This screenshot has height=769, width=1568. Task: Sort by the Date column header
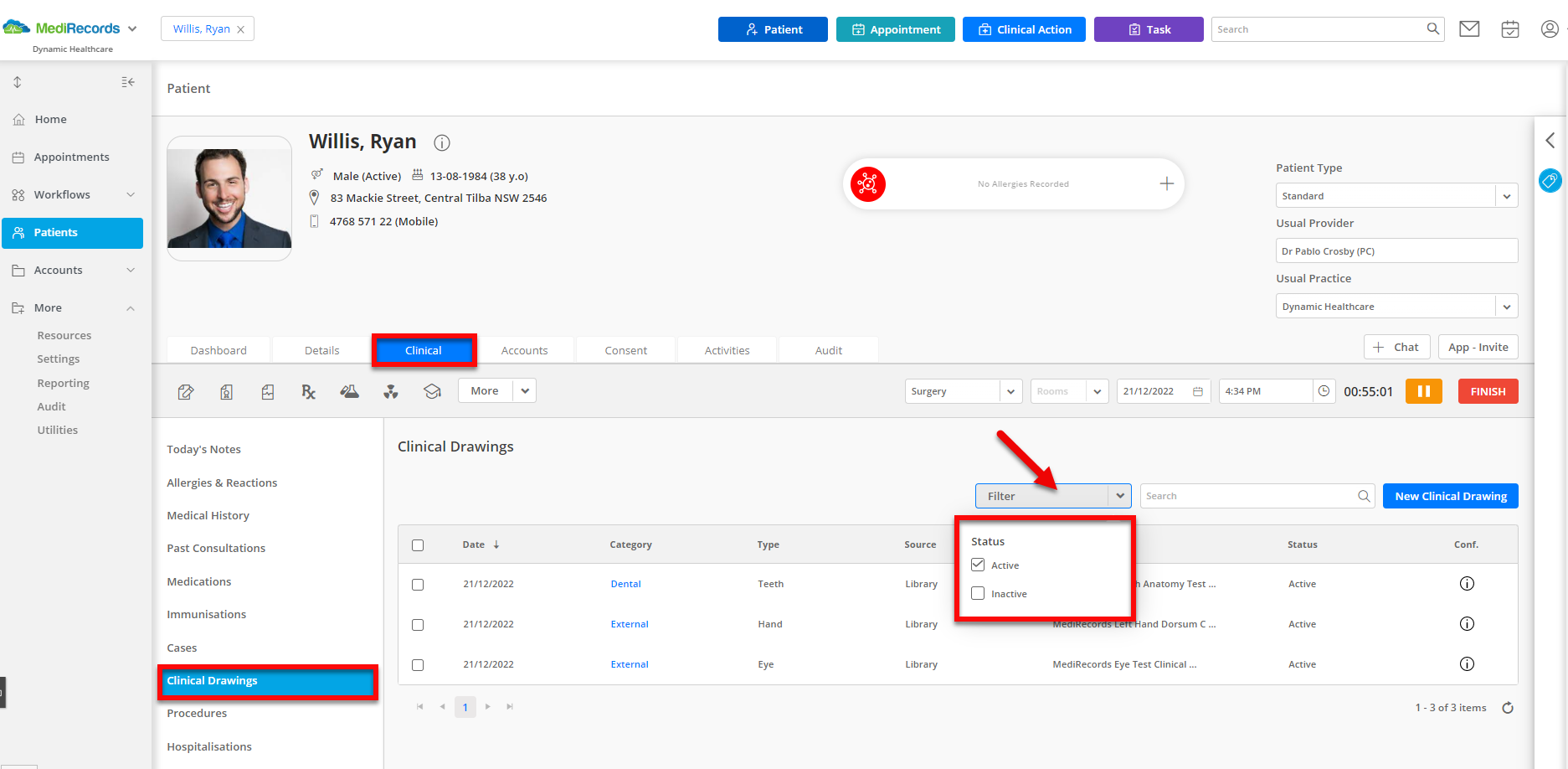(x=474, y=544)
